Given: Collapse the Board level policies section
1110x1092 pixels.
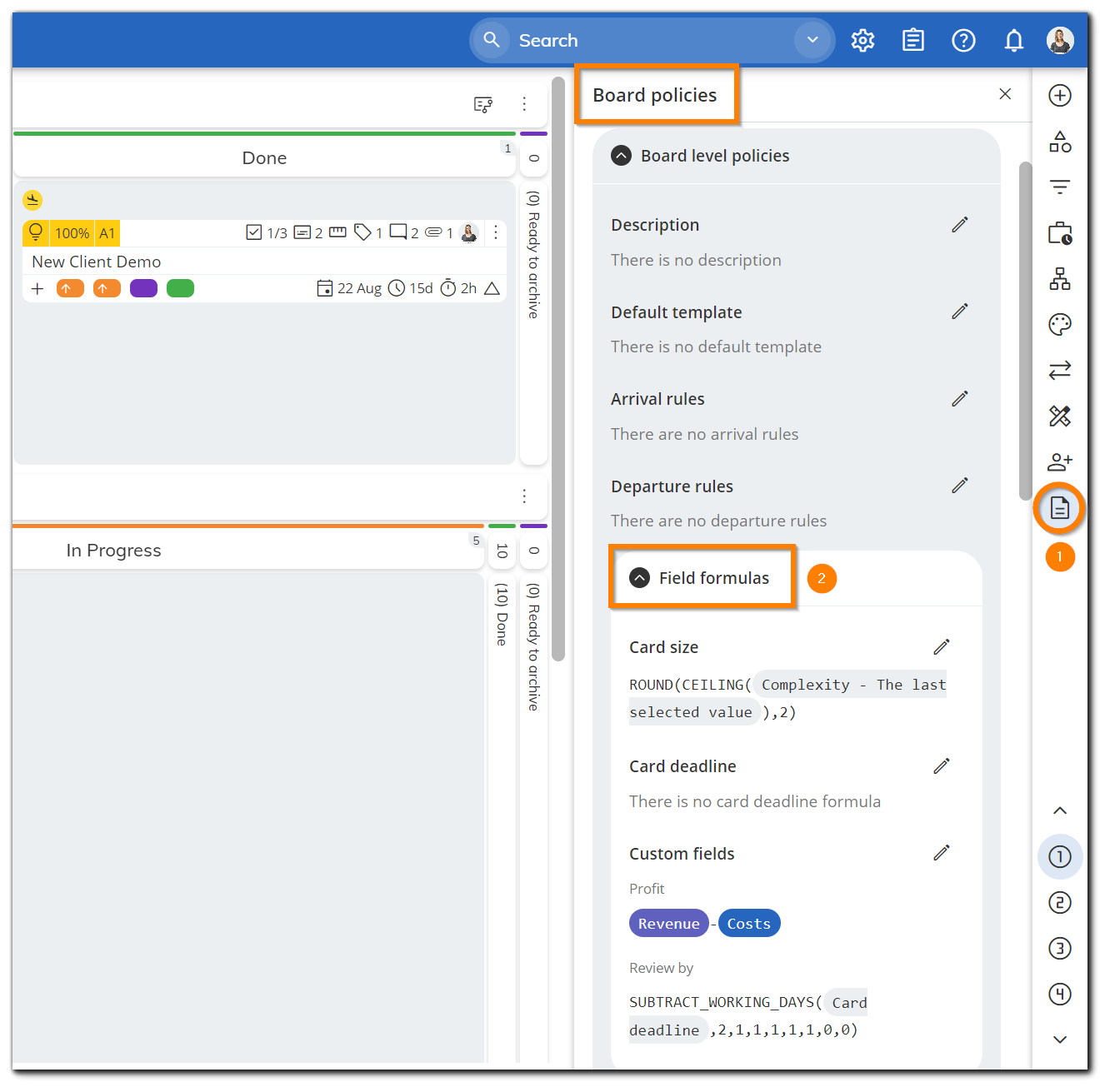Looking at the screenshot, I should [622, 156].
